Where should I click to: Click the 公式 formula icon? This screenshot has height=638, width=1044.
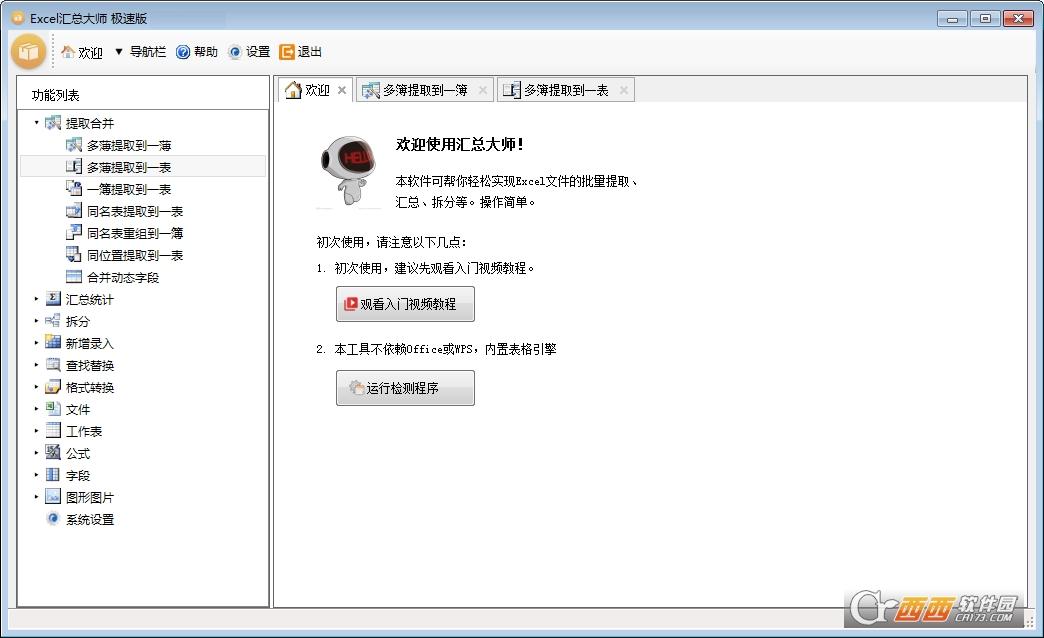[x=53, y=452]
